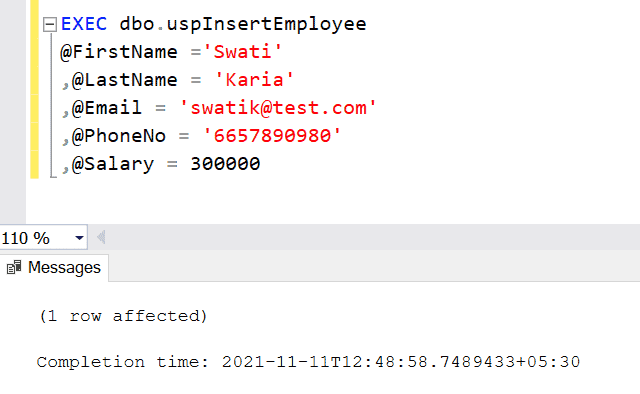This screenshot has width=640, height=394.
Task: Click the @PhoneNo parameter
Action: [119, 136]
